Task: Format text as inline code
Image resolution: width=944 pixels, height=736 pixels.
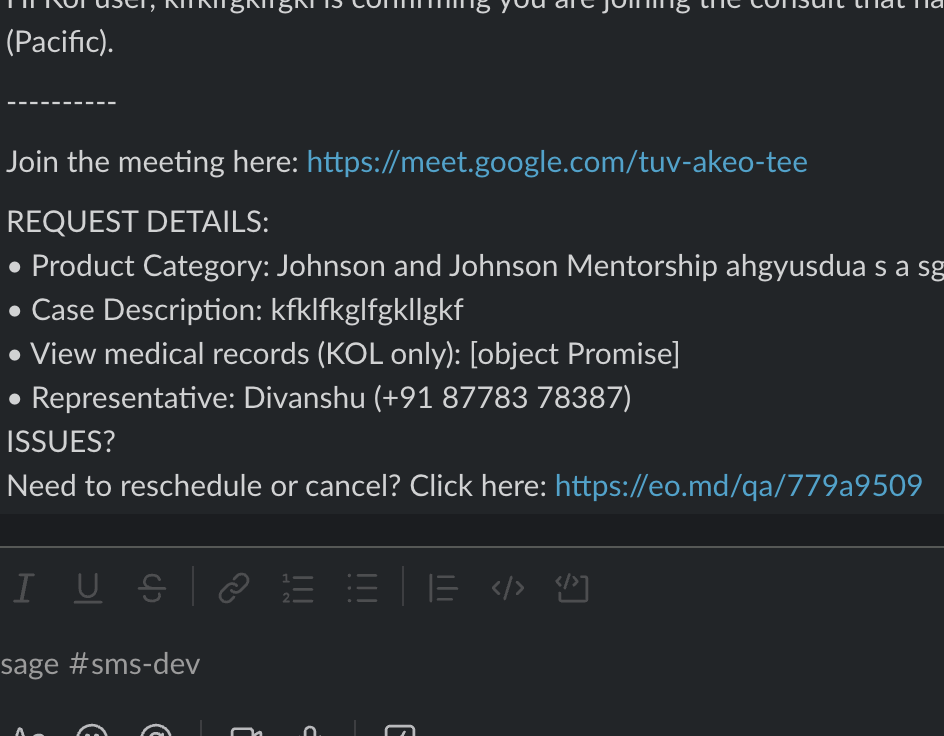Action: [x=508, y=588]
